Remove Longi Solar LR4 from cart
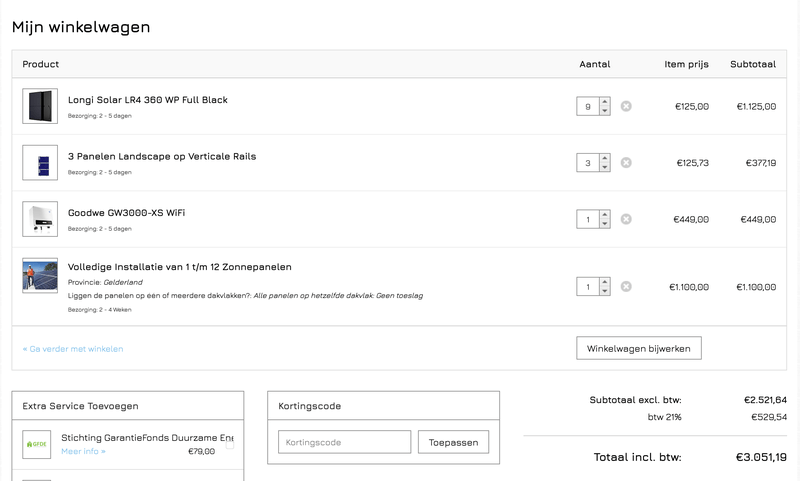The image size is (800, 481). click(626, 106)
